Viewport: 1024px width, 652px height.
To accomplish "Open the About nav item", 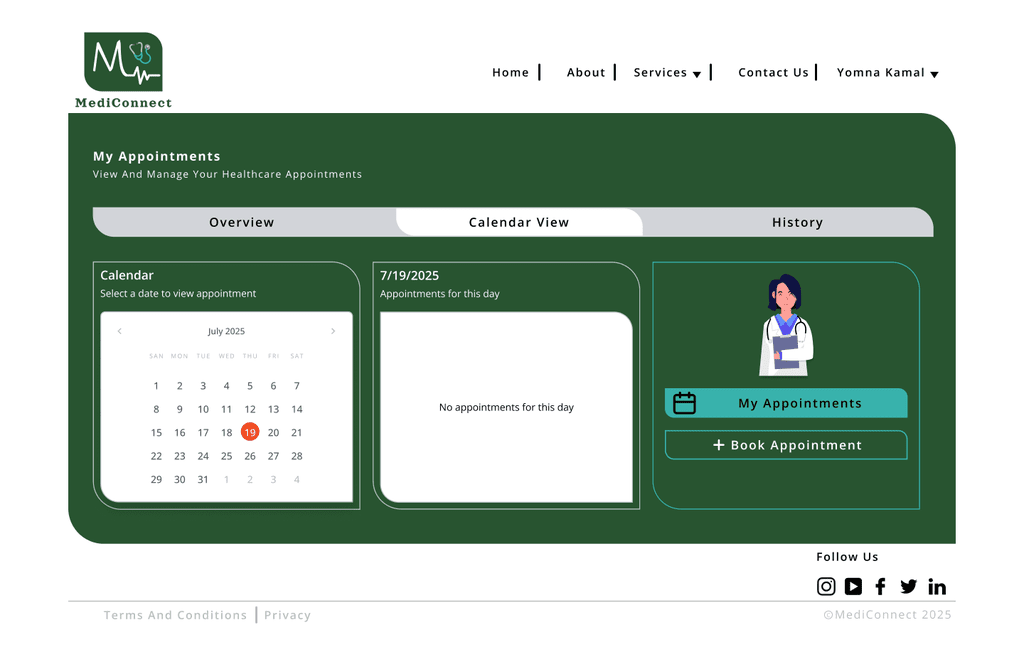I will [x=586, y=73].
